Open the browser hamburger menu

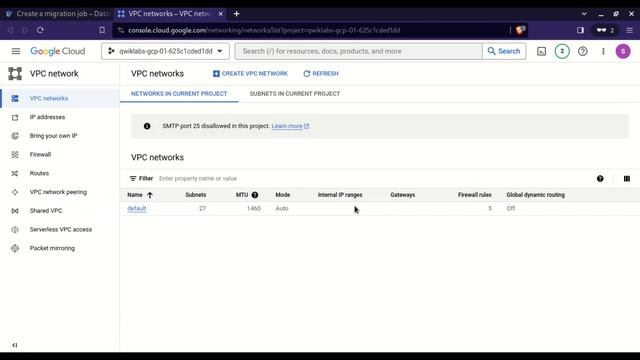pos(630,30)
